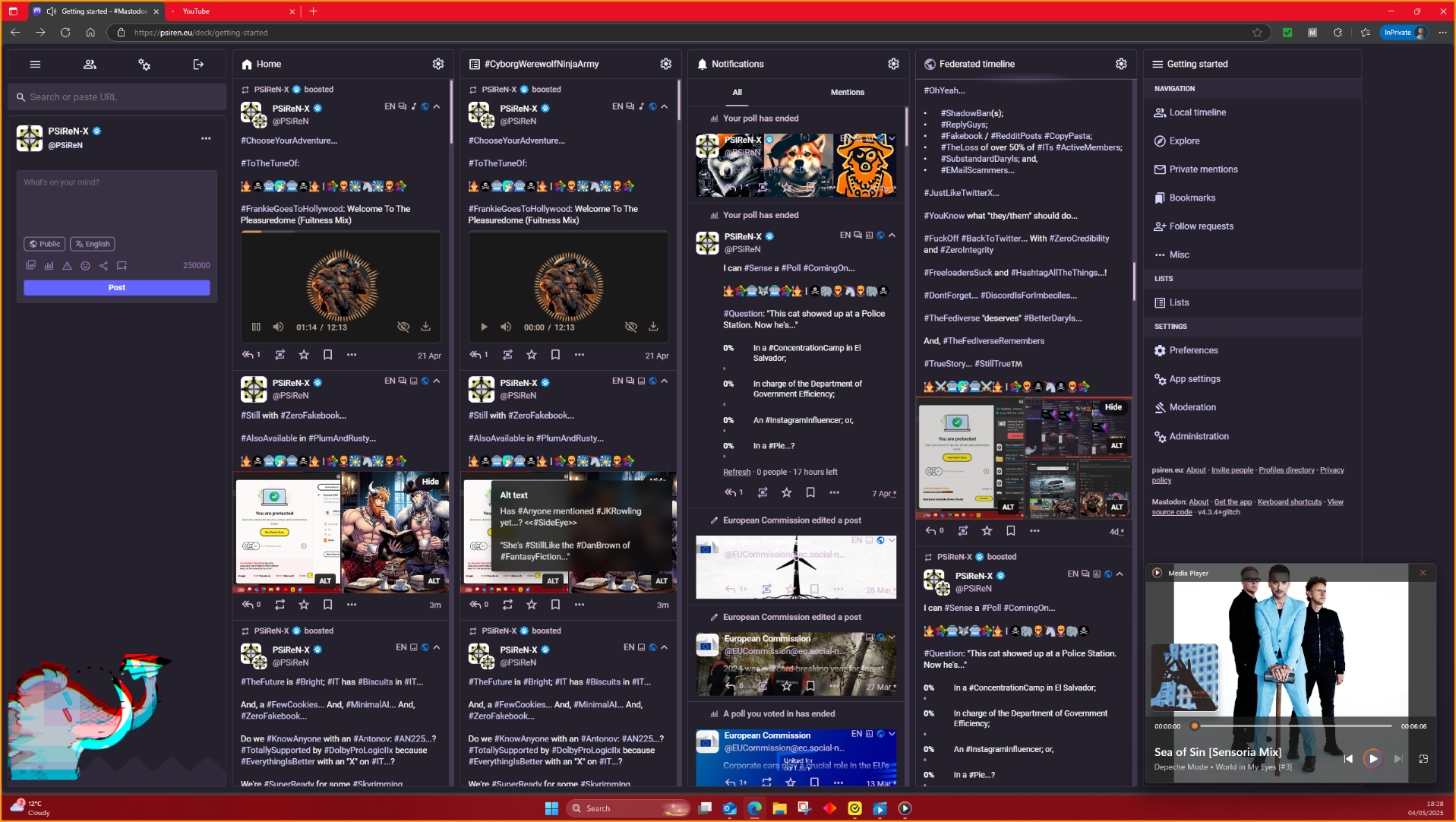The height and width of the screenshot is (822, 1456).
Task: Open app settings cog icons in compose column
Action: click(x=144, y=65)
